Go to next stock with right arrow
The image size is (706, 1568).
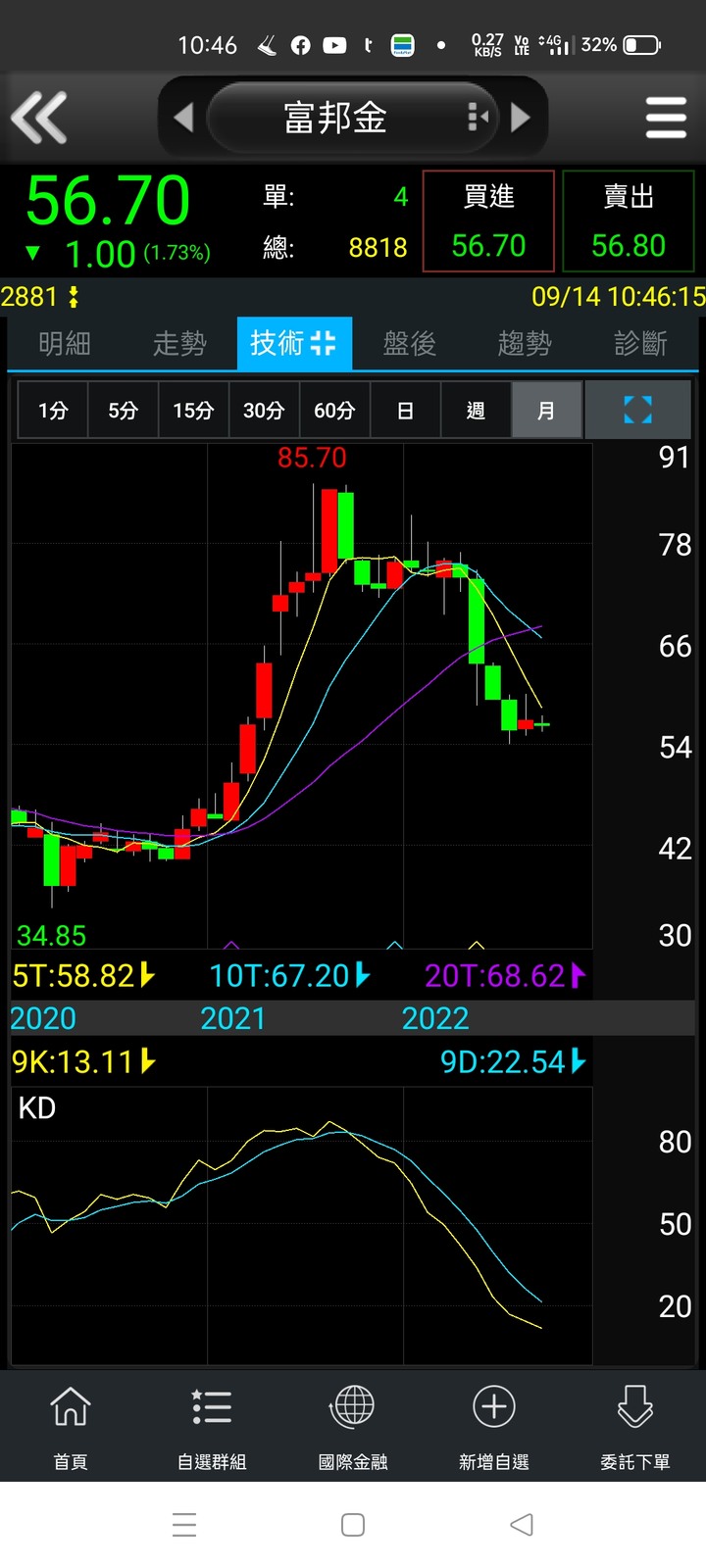tap(521, 118)
